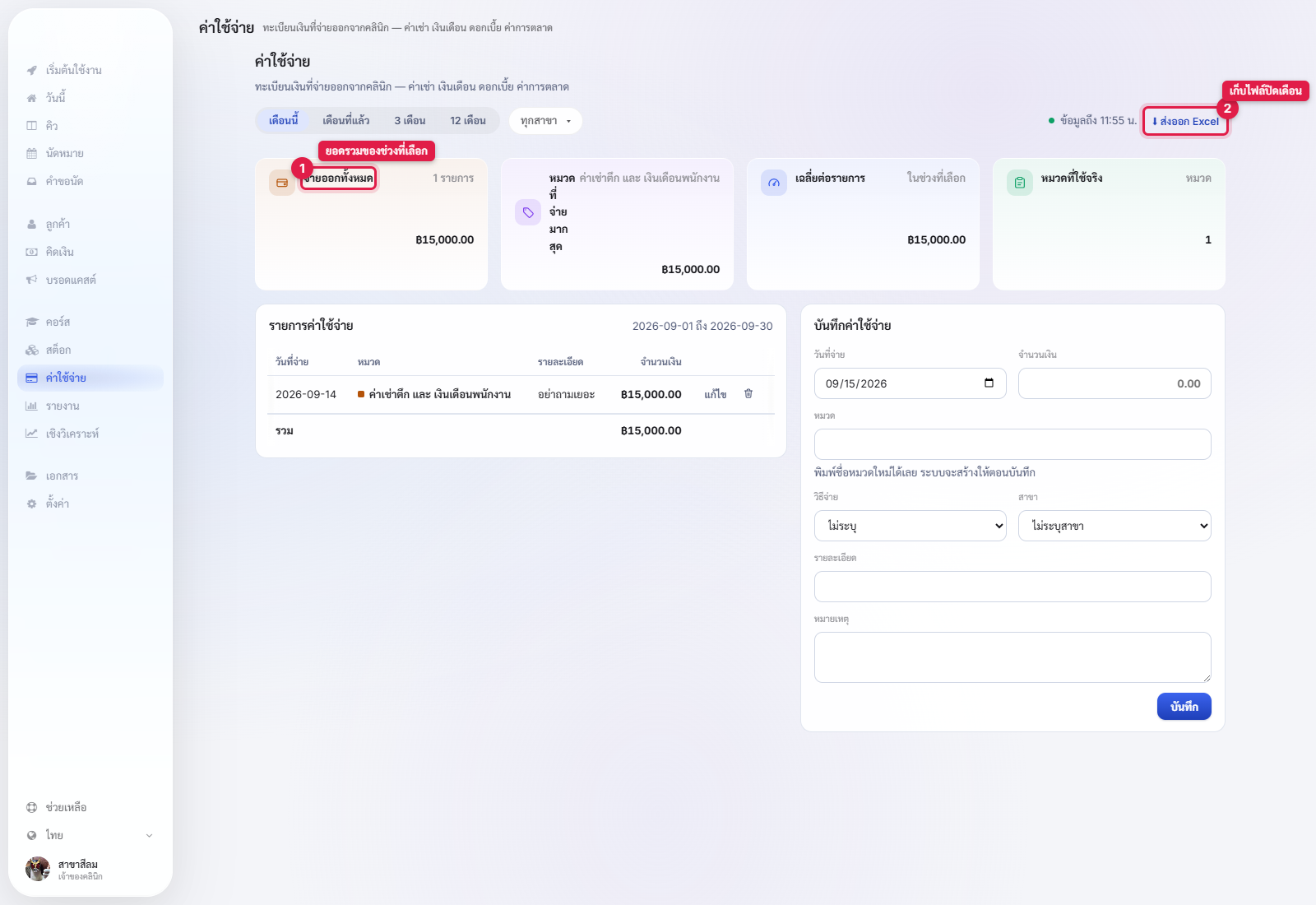The image size is (1316, 905).
Task: Delete the 2026-09-14 expense with trash icon
Action: pyautogui.click(x=748, y=394)
